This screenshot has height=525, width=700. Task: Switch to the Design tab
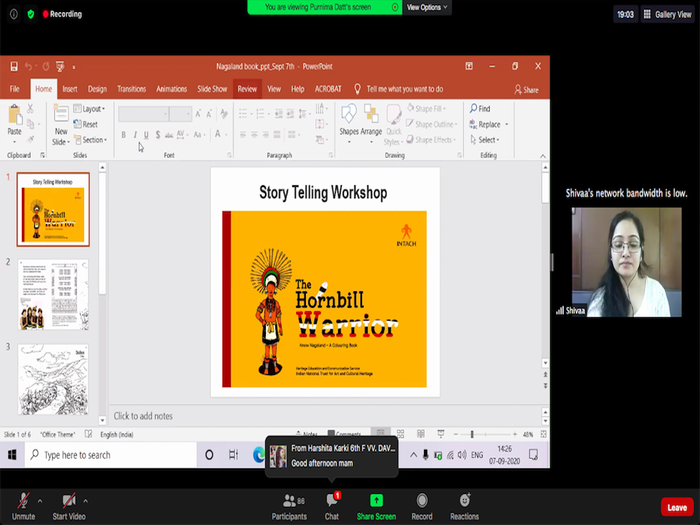(x=97, y=89)
